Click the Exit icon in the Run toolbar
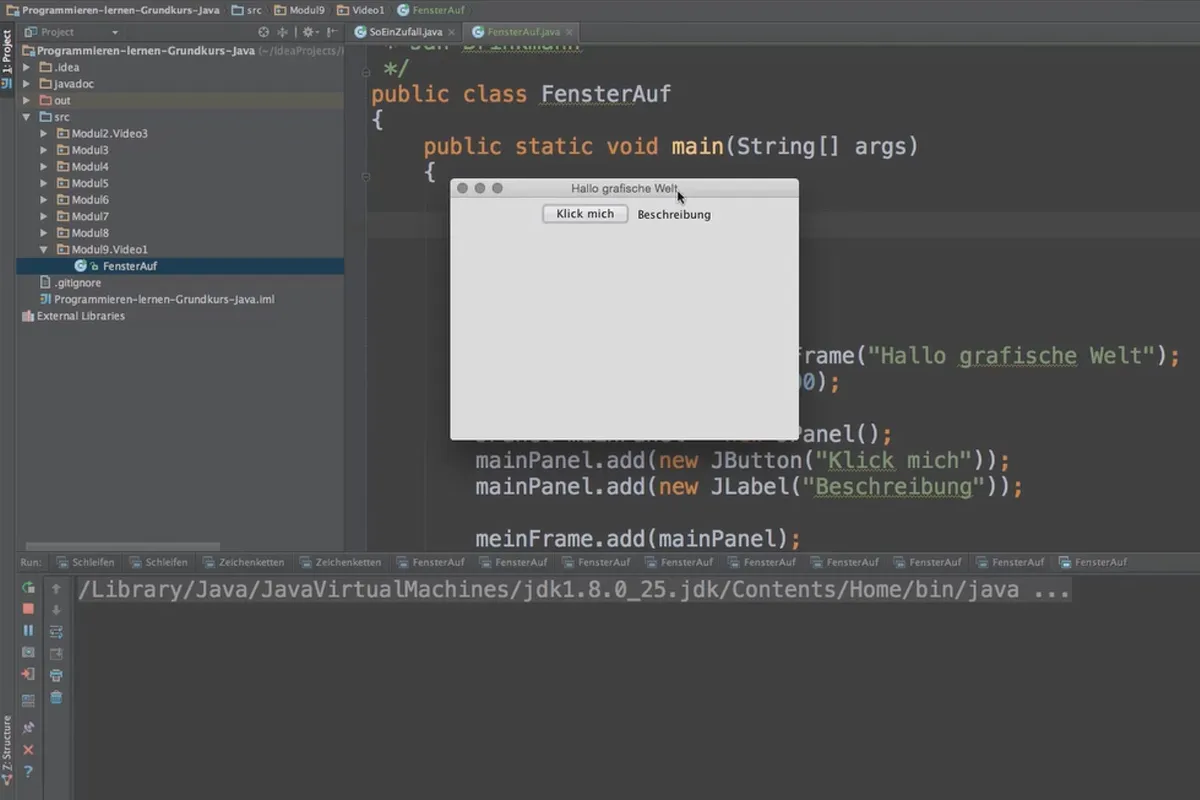Image resolution: width=1200 pixels, height=800 pixels. click(x=28, y=674)
